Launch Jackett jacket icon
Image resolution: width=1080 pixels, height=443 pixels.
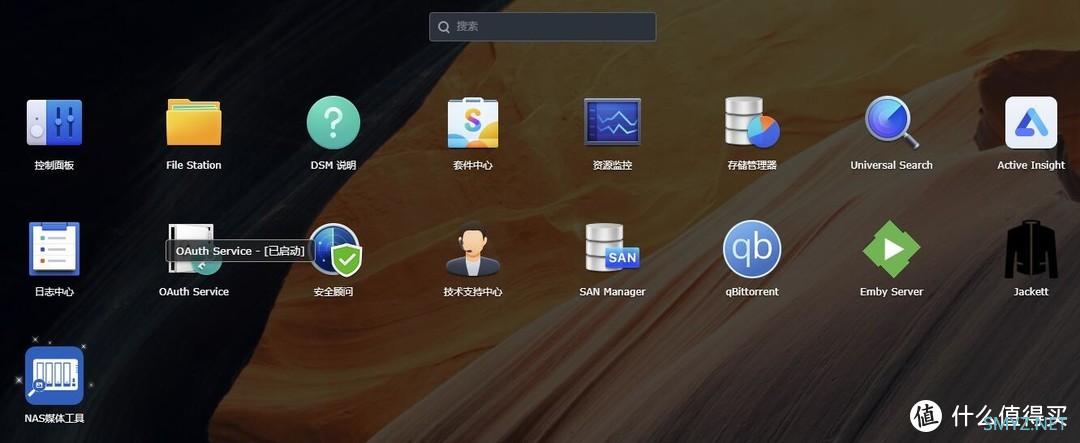[1031, 249]
